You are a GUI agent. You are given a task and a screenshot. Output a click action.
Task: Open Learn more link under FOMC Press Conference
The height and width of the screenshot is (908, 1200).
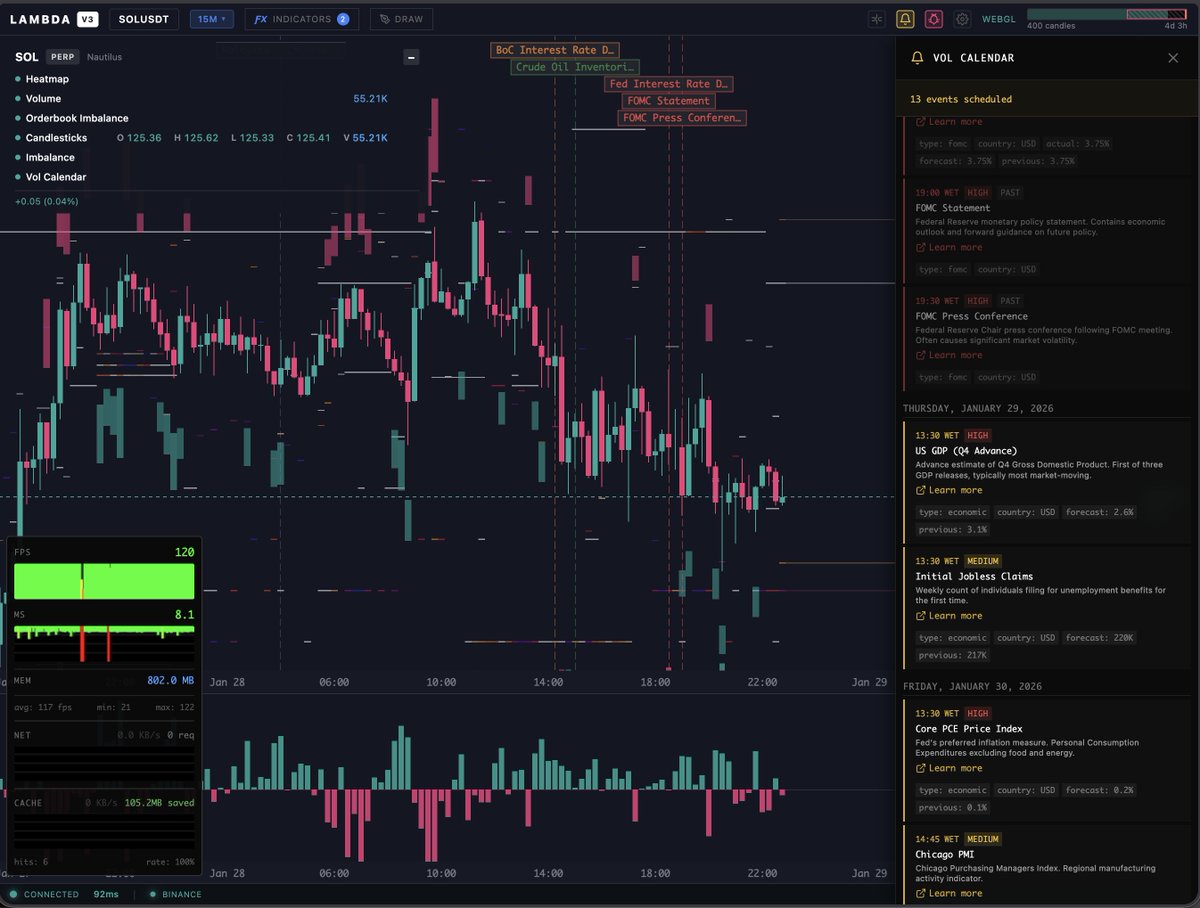point(949,355)
